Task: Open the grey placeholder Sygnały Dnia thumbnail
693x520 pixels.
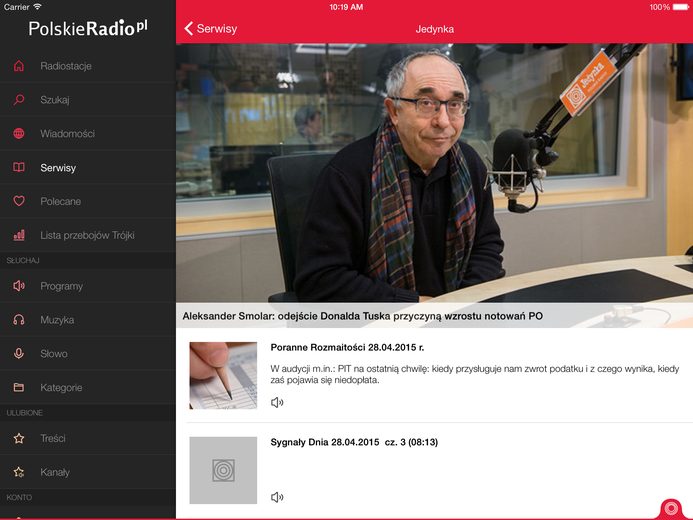Action: coord(223,470)
